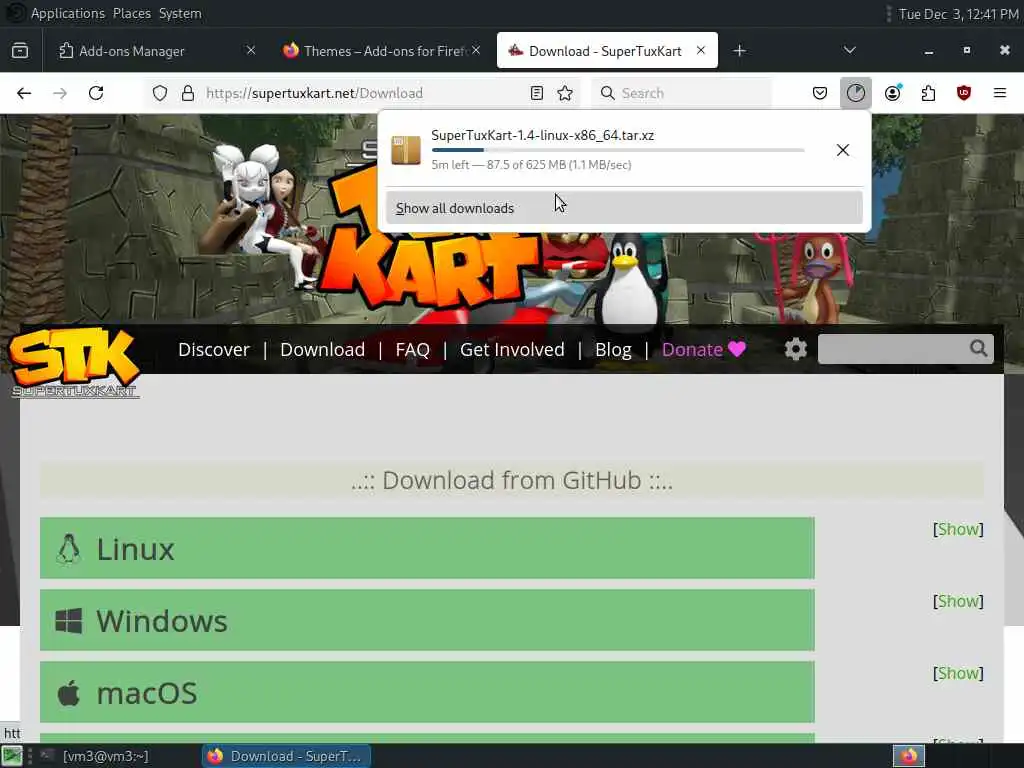Open the System menu
This screenshot has height=768, width=1024.
(180, 14)
